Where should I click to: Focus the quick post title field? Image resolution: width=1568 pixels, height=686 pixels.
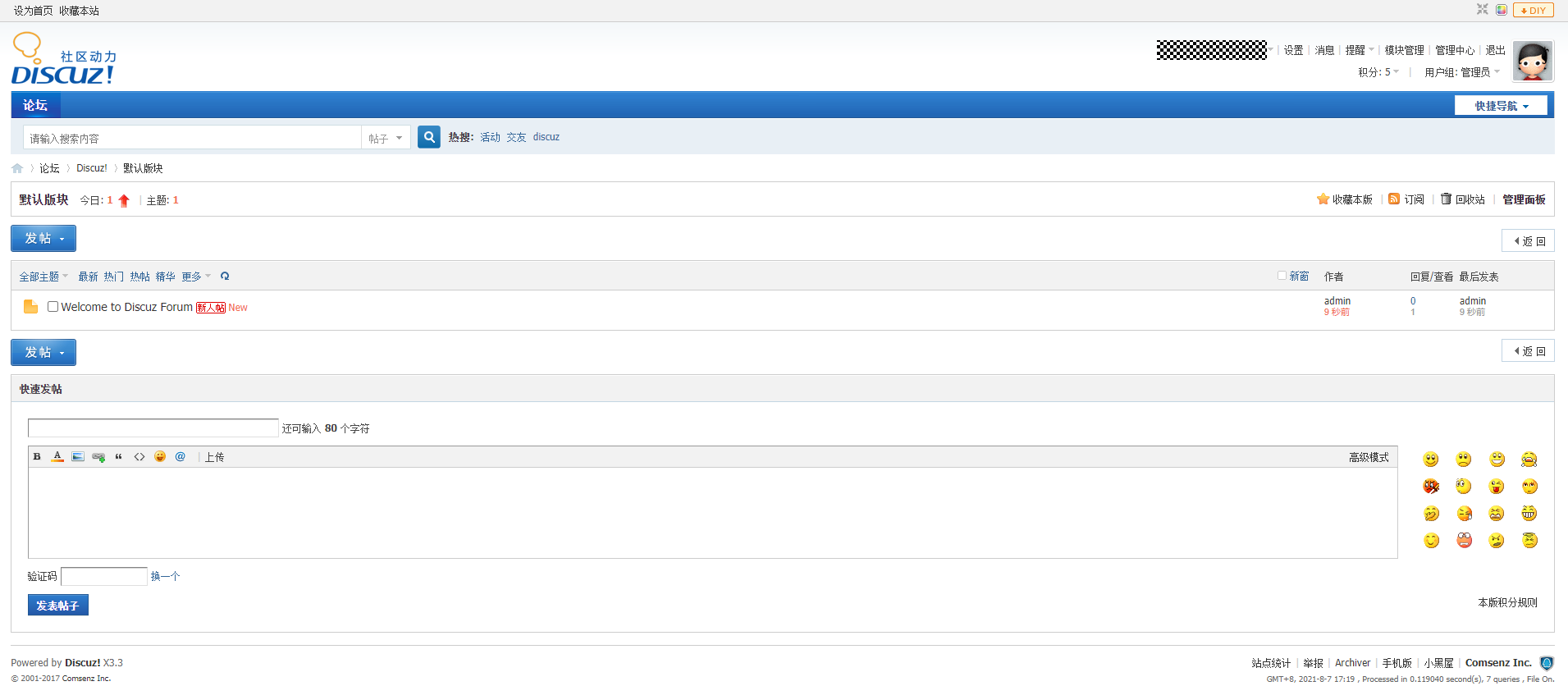click(153, 428)
